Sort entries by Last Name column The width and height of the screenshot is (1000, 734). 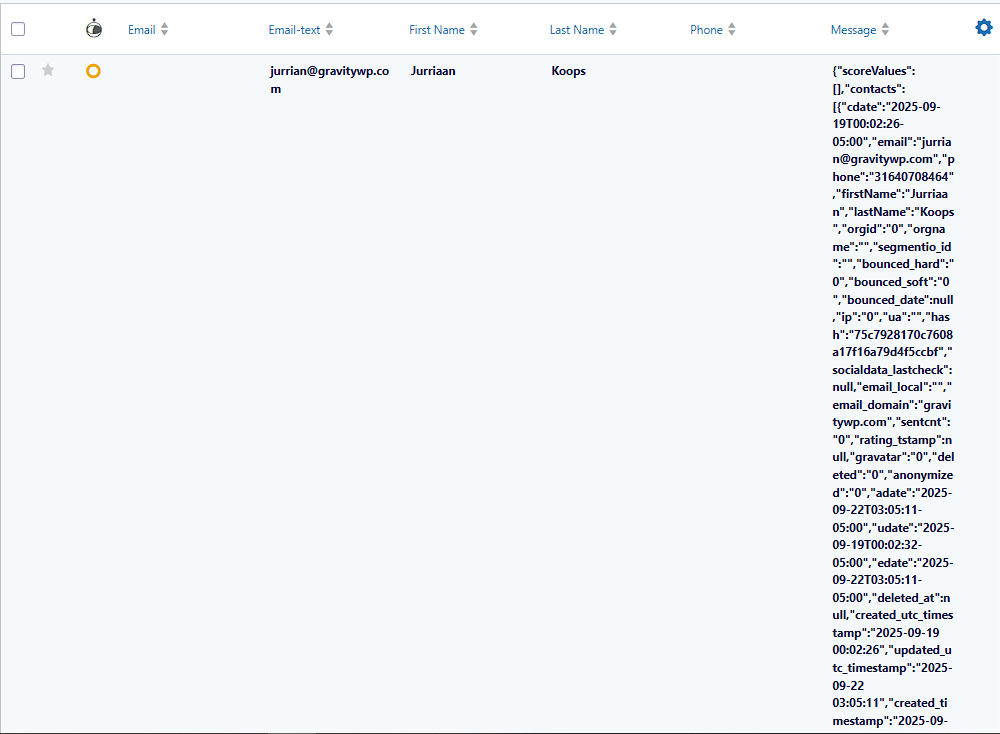click(577, 30)
